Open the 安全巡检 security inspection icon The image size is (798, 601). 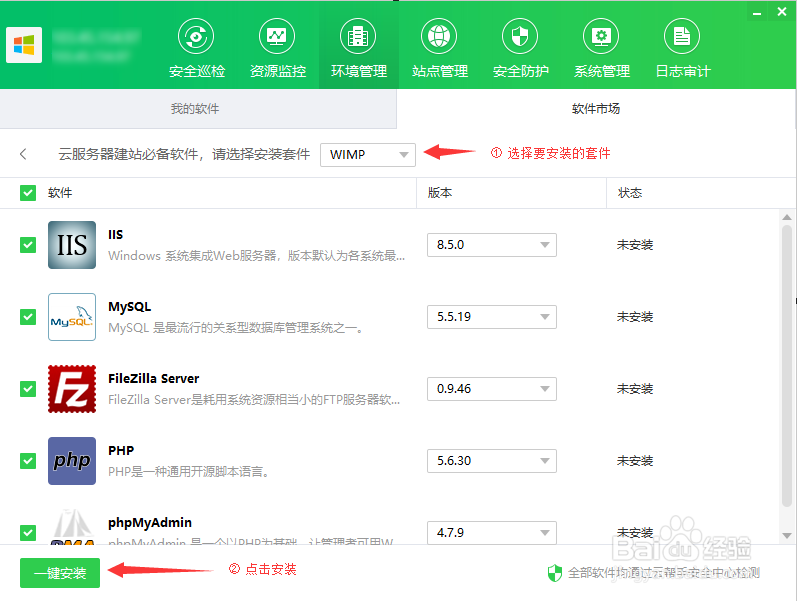196,37
